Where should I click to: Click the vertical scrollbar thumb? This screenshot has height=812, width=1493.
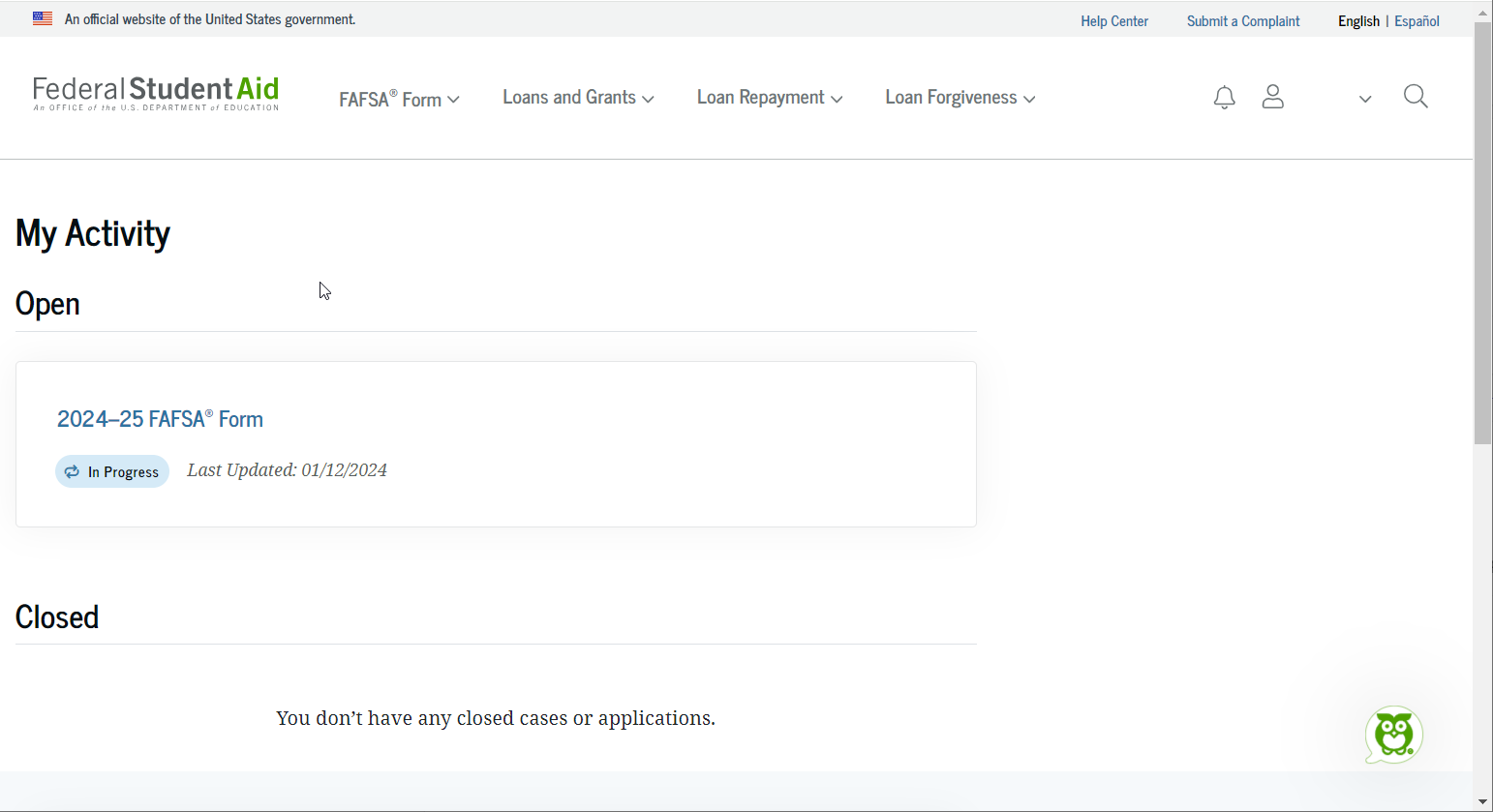point(1483,232)
